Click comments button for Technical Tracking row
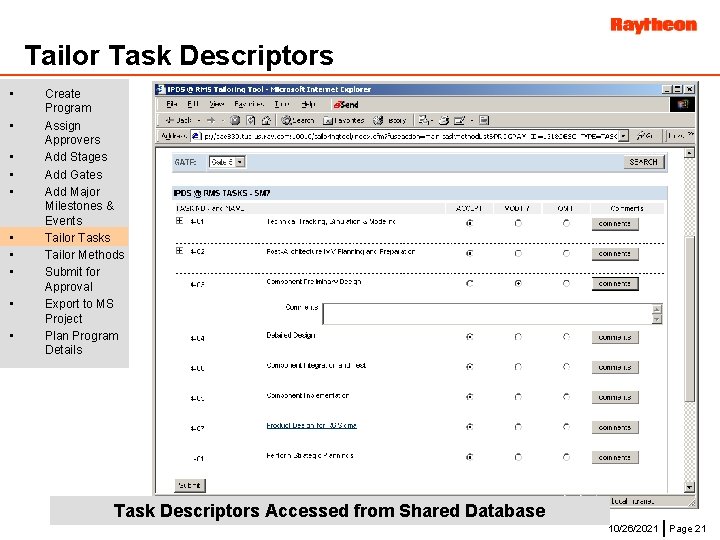Screen dimensions: 720x540 pos(615,224)
